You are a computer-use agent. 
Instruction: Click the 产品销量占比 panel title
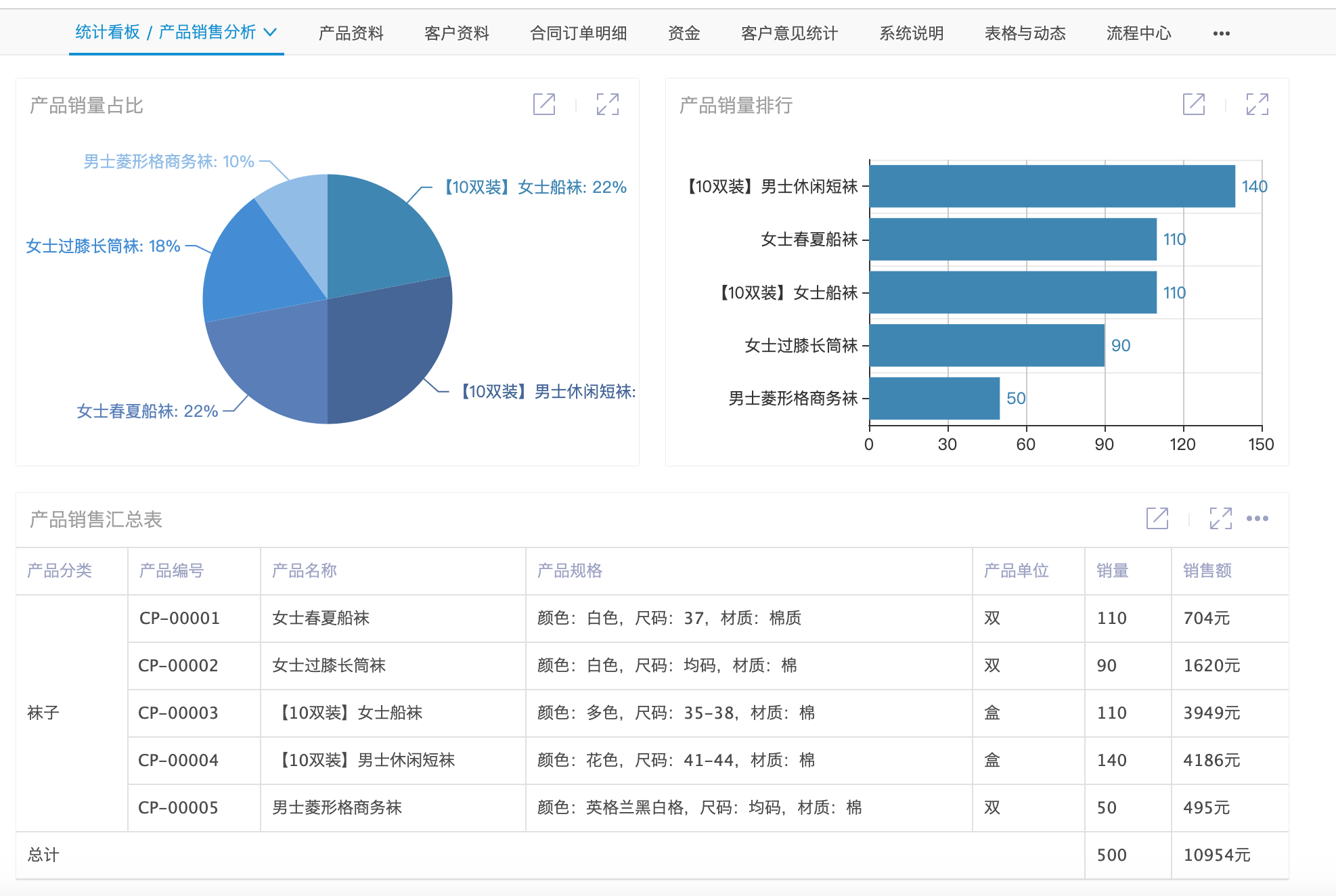87,105
